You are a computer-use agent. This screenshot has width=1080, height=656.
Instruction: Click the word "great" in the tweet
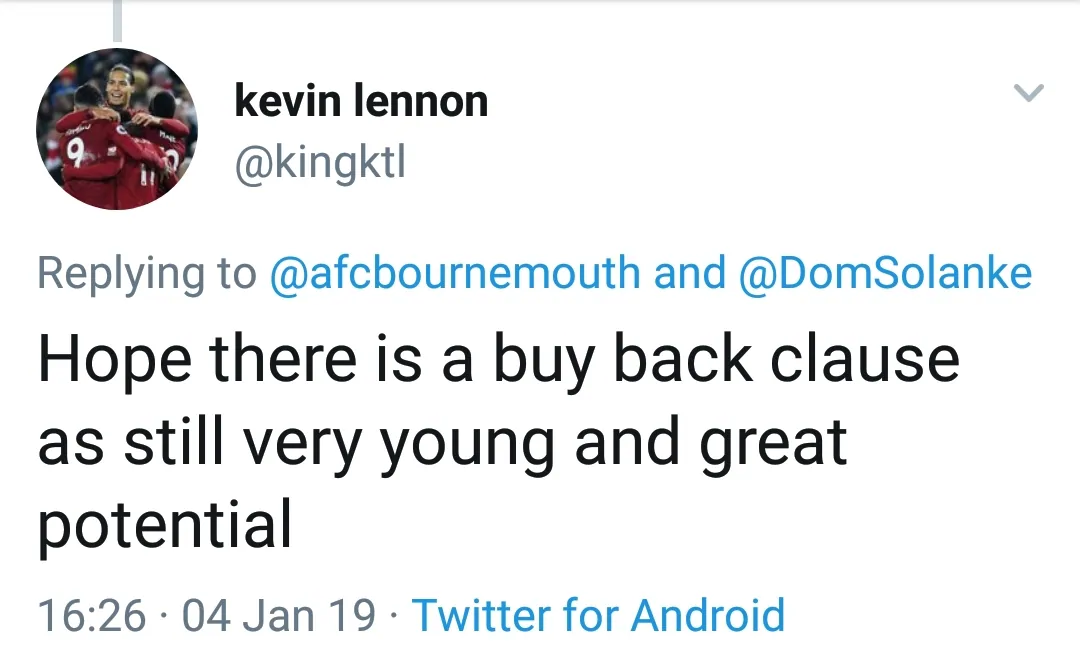point(772,443)
